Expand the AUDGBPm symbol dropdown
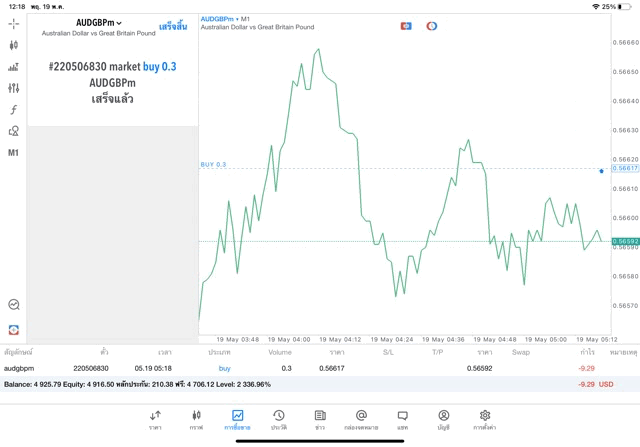This screenshot has width=640, height=447. pyautogui.click(x=99, y=22)
